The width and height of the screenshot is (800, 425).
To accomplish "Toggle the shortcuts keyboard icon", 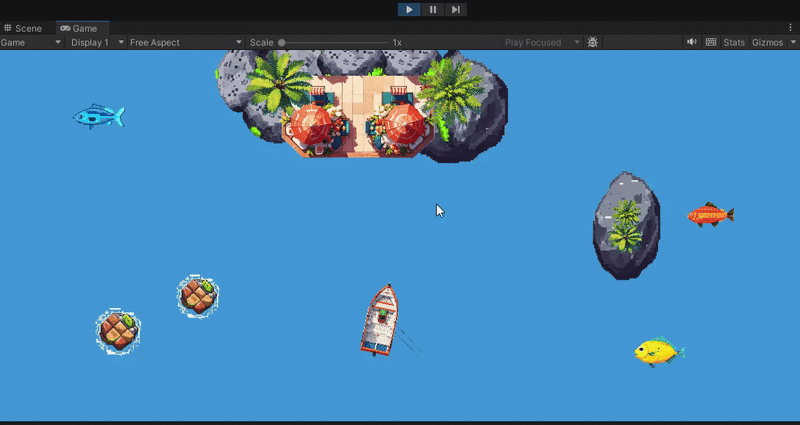I will pyautogui.click(x=711, y=42).
